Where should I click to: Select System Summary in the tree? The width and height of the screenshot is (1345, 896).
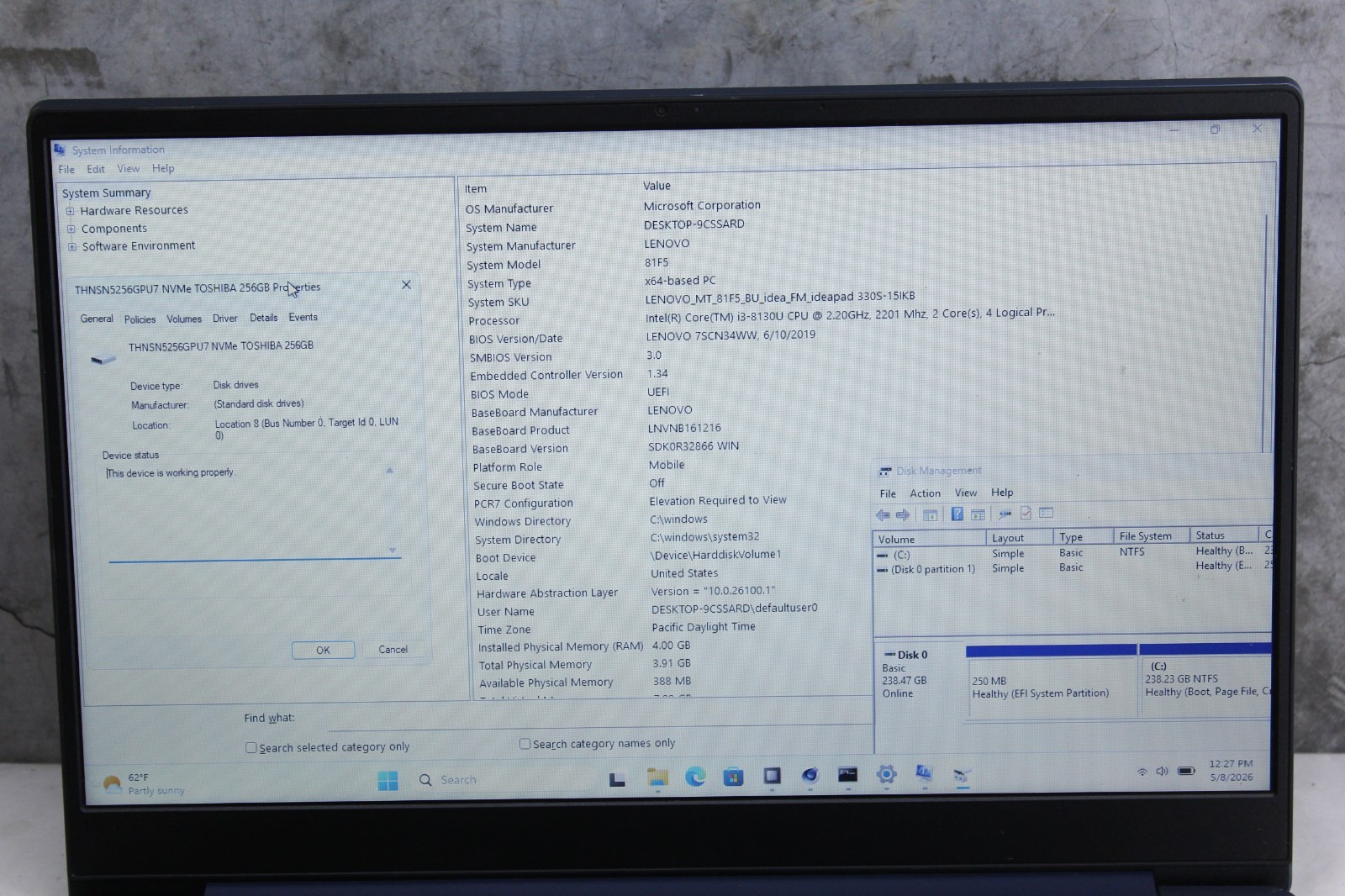coord(106,193)
